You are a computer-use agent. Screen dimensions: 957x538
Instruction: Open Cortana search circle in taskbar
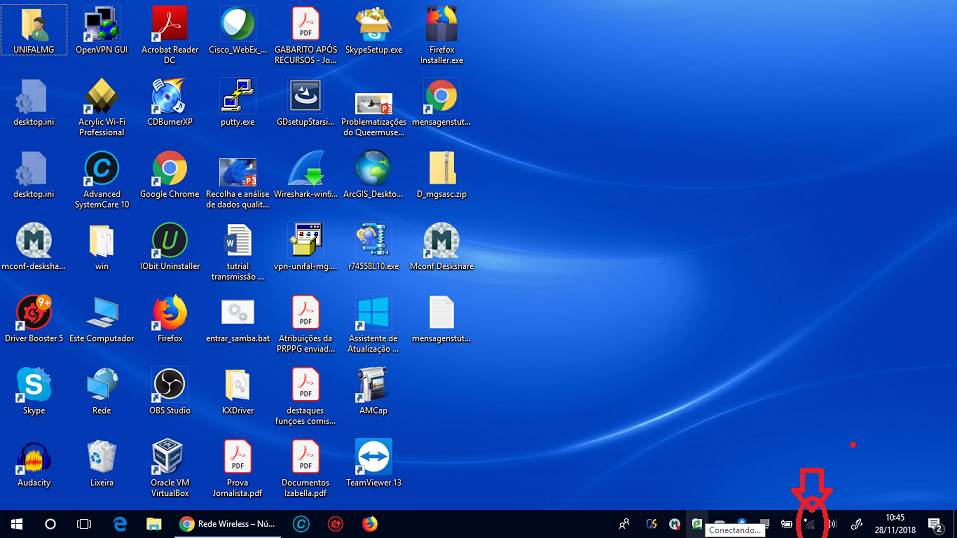tap(50, 524)
